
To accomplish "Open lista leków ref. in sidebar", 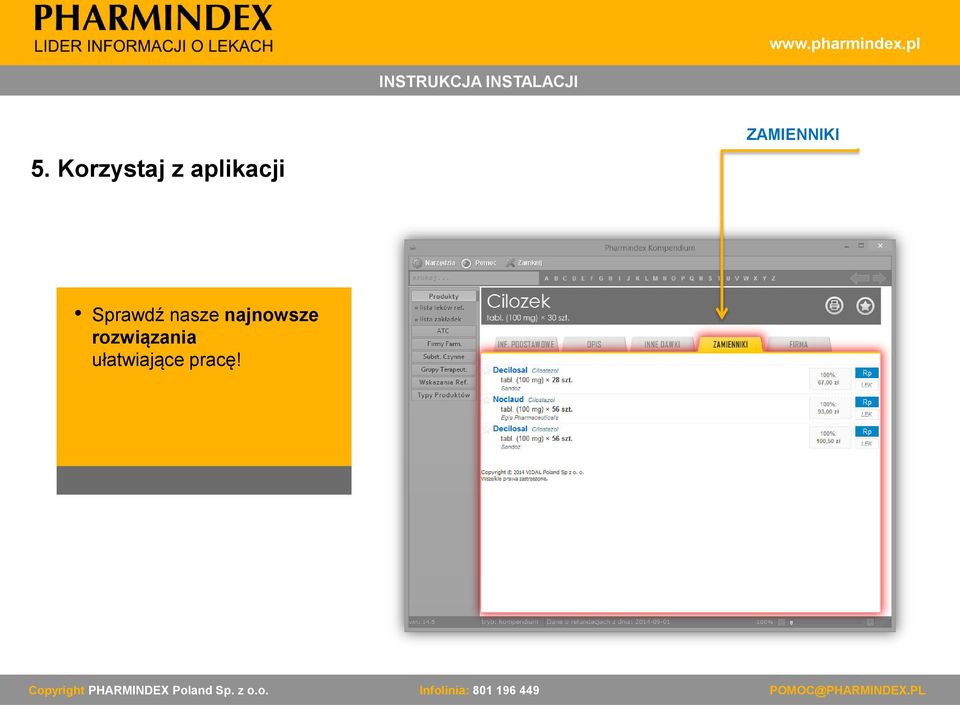I will click(x=440, y=308).
